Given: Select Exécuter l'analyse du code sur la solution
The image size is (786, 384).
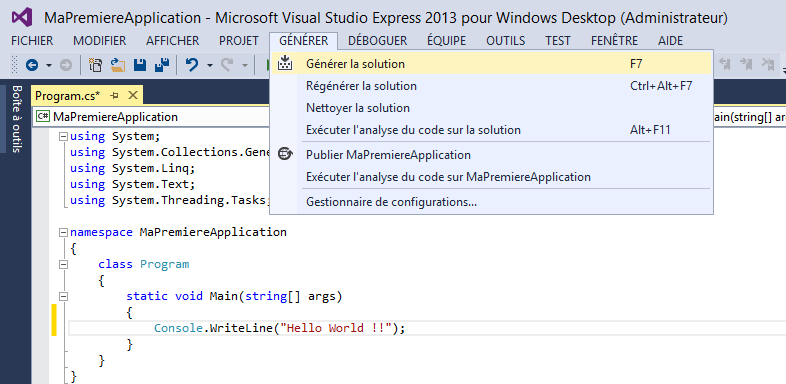Looking at the screenshot, I should (x=491, y=130).
